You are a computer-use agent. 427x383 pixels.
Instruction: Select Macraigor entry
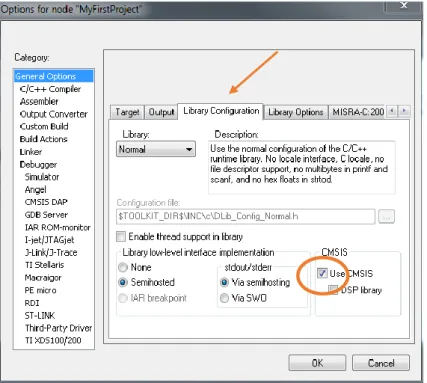pos(43,278)
